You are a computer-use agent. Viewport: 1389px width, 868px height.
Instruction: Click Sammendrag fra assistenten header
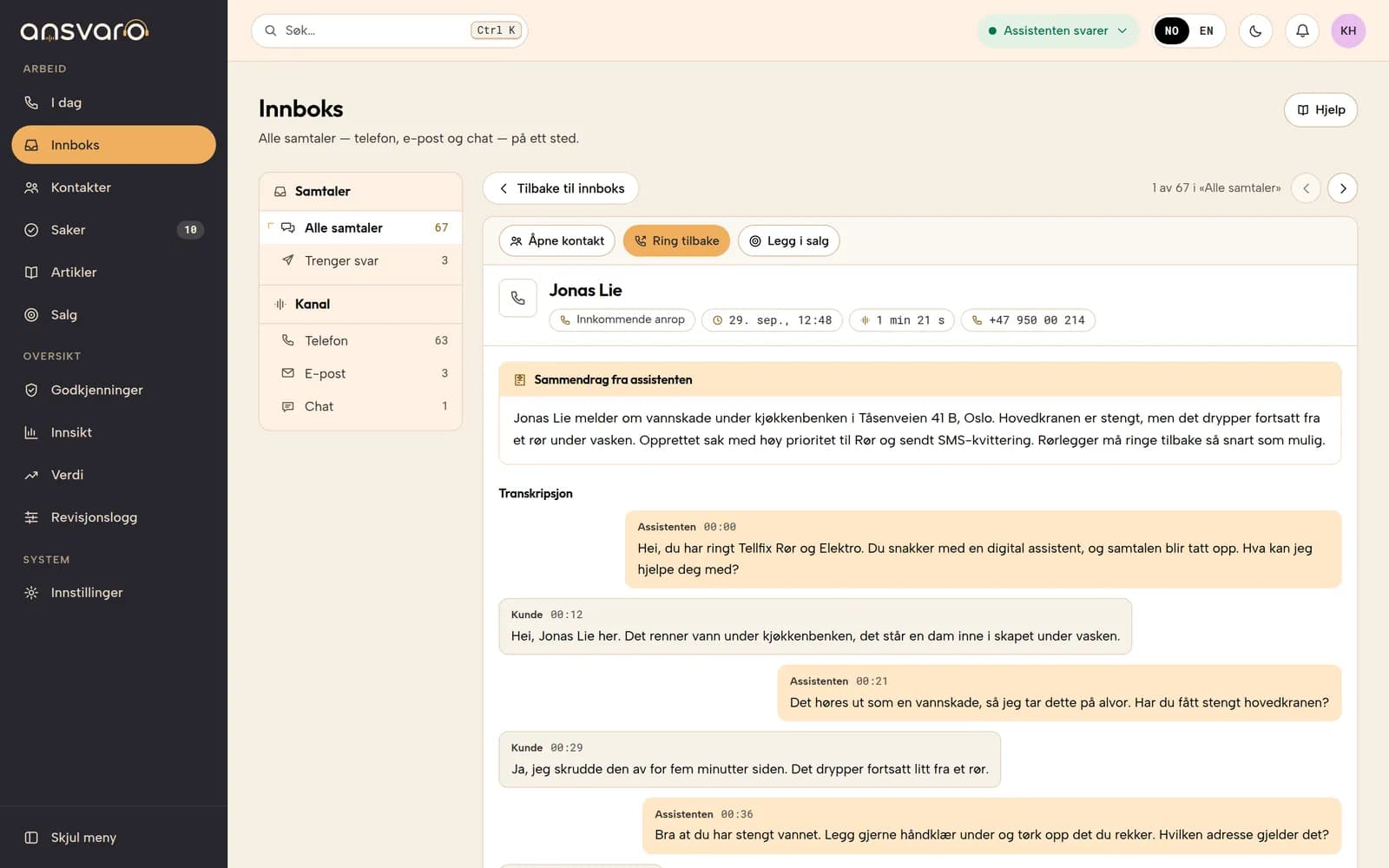click(x=920, y=379)
